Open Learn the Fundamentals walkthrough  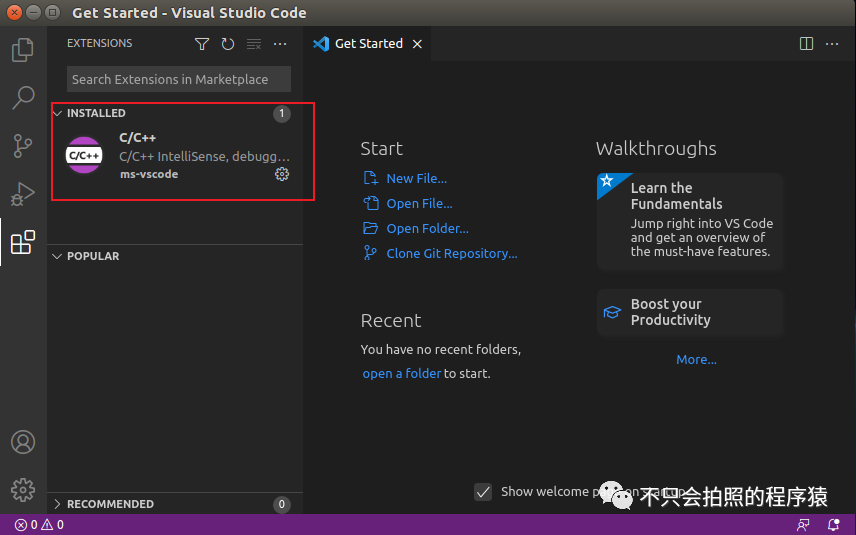point(690,221)
